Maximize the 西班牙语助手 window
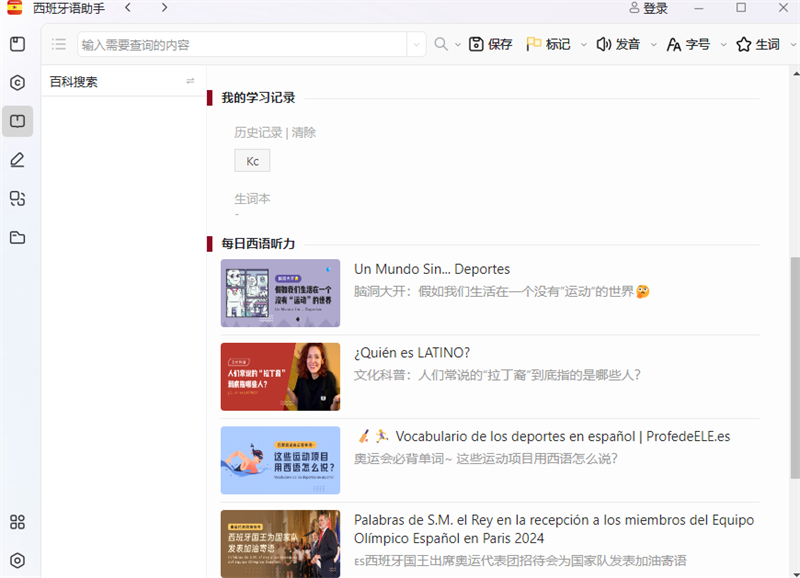The height and width of the screenshot is (578, 800). tap(741, 8)
